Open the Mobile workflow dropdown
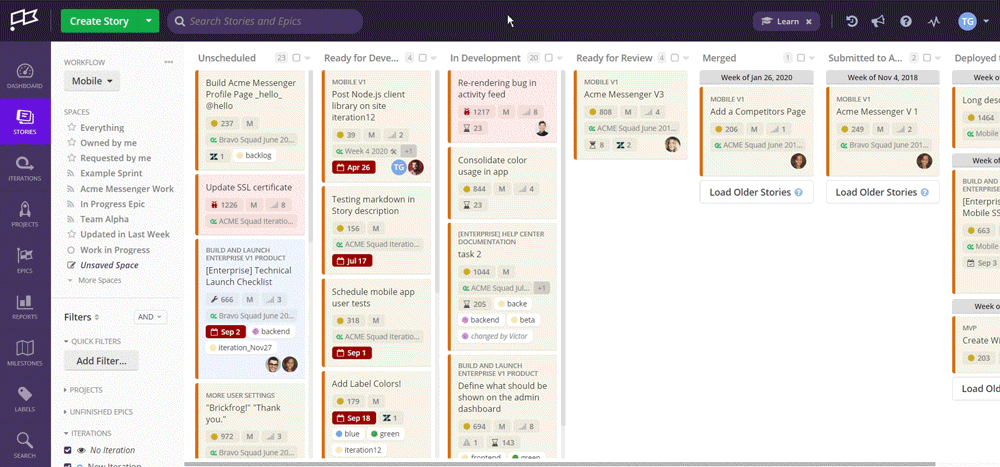This screenshot has width=1000, height=467. pyautogui.click(x=92, y=81)
